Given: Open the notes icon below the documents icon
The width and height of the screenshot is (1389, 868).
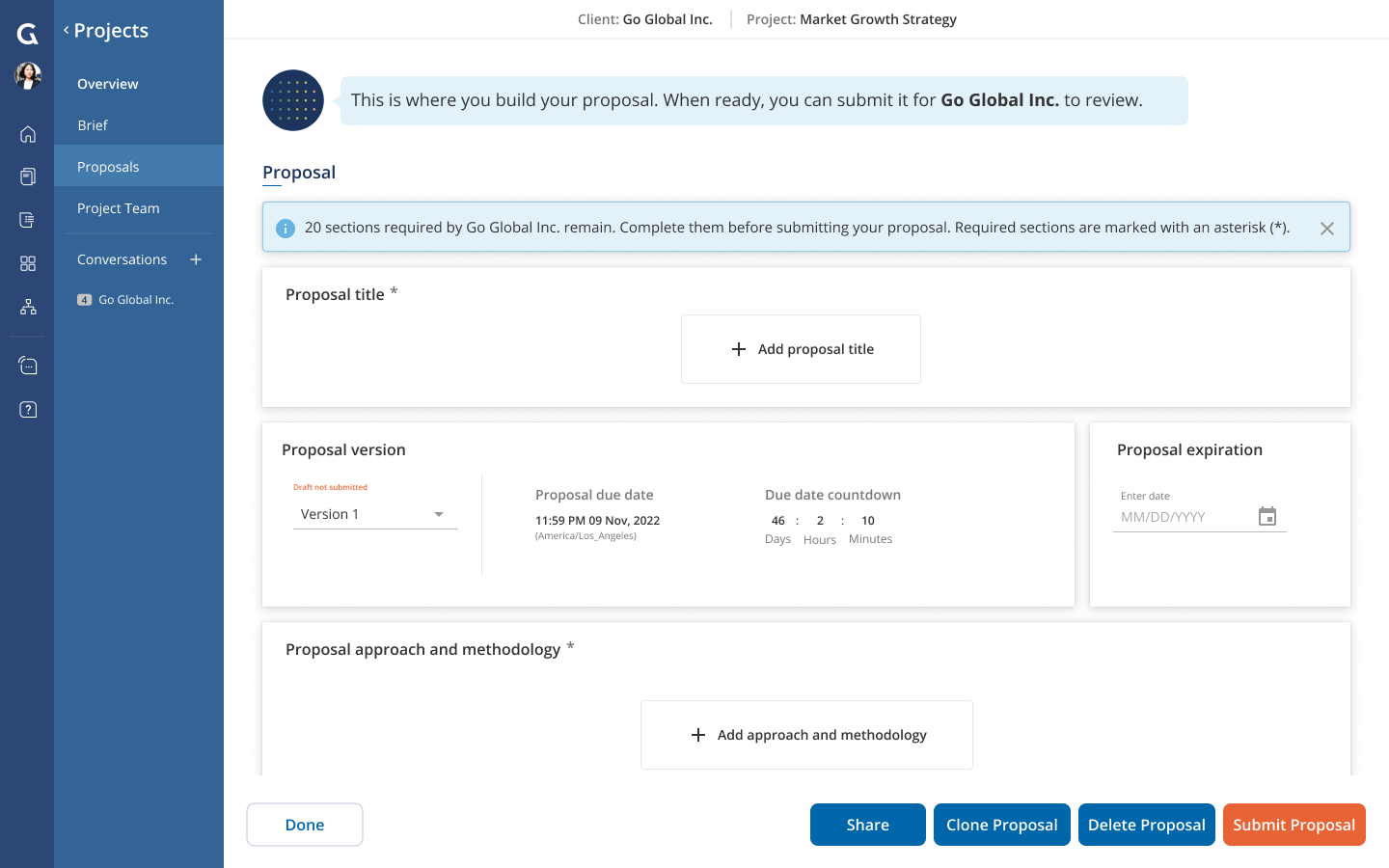Looking at the screenshot, I should point(27,219).
